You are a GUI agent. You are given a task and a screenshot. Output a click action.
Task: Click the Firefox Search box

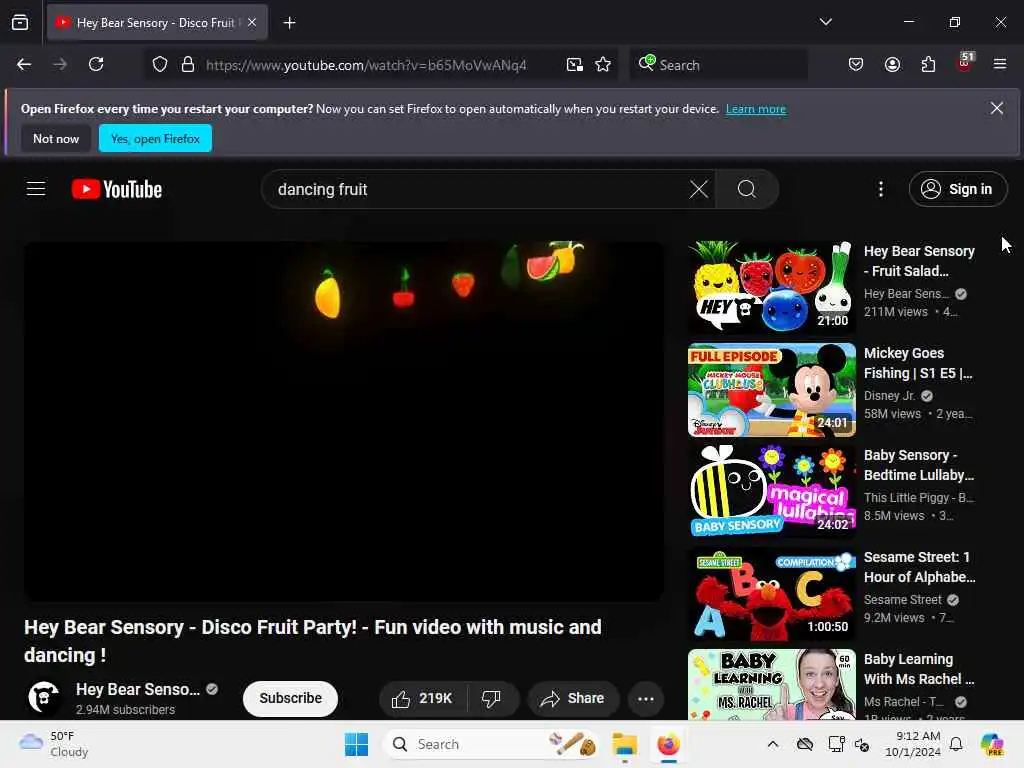[718, 65]
